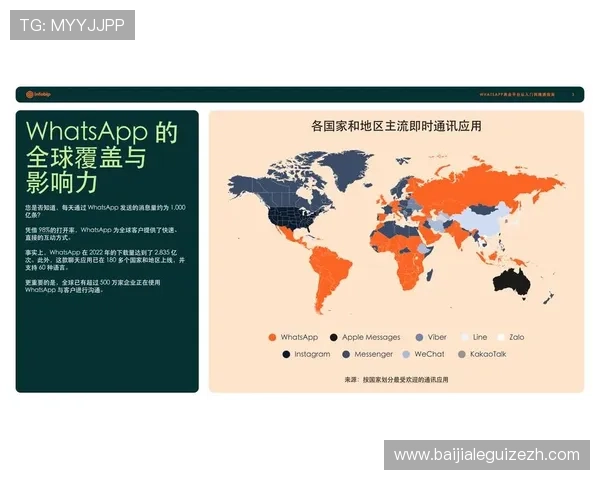The image size is (600, 480).
Task: Click the Instagram legend color dot
Action: (286, 354)
